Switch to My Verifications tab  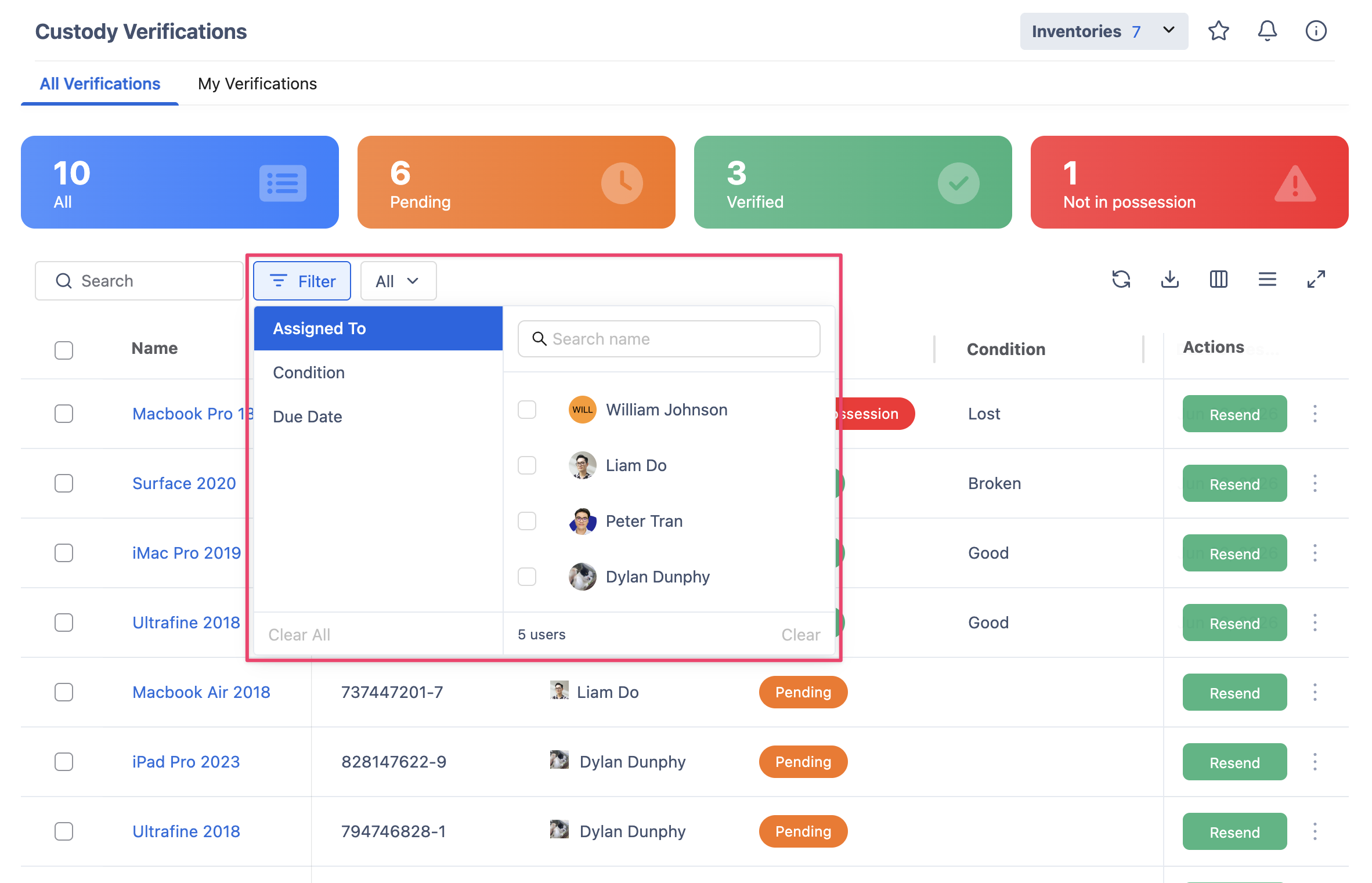coord(257,84)
